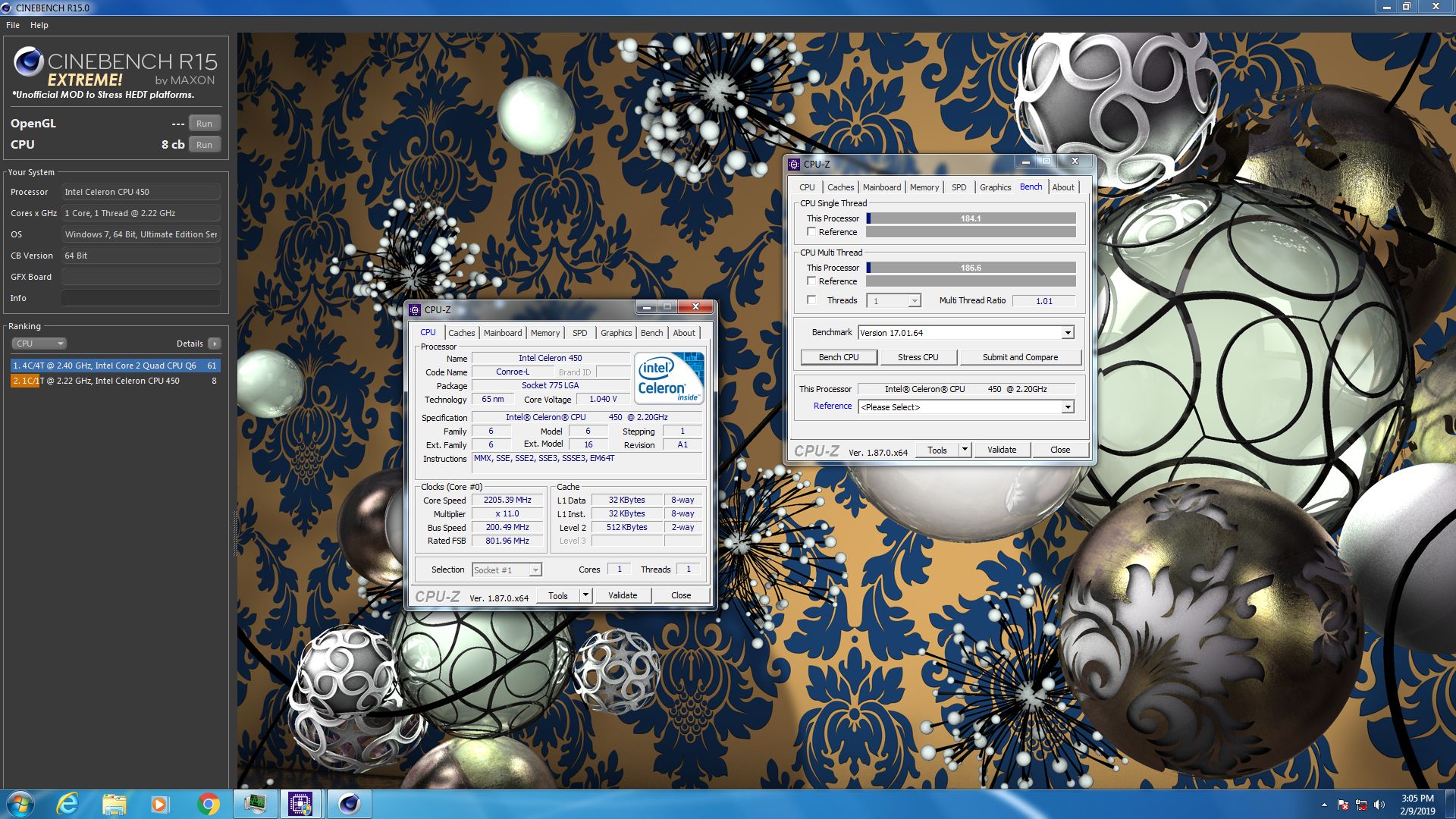Click the Bench CPU button

click(839, 357)
